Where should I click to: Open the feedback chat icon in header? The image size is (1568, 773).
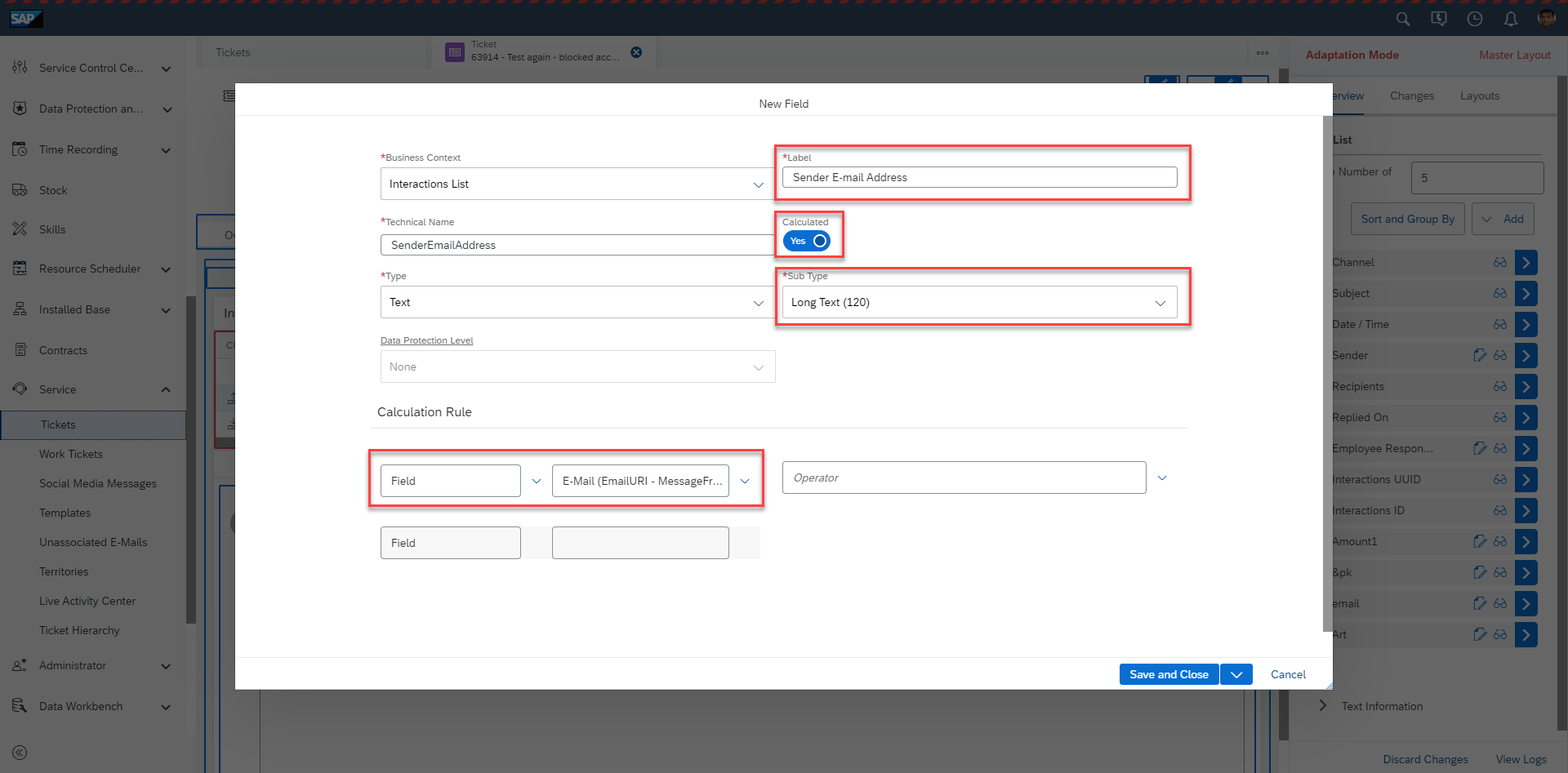point(1439,19)
